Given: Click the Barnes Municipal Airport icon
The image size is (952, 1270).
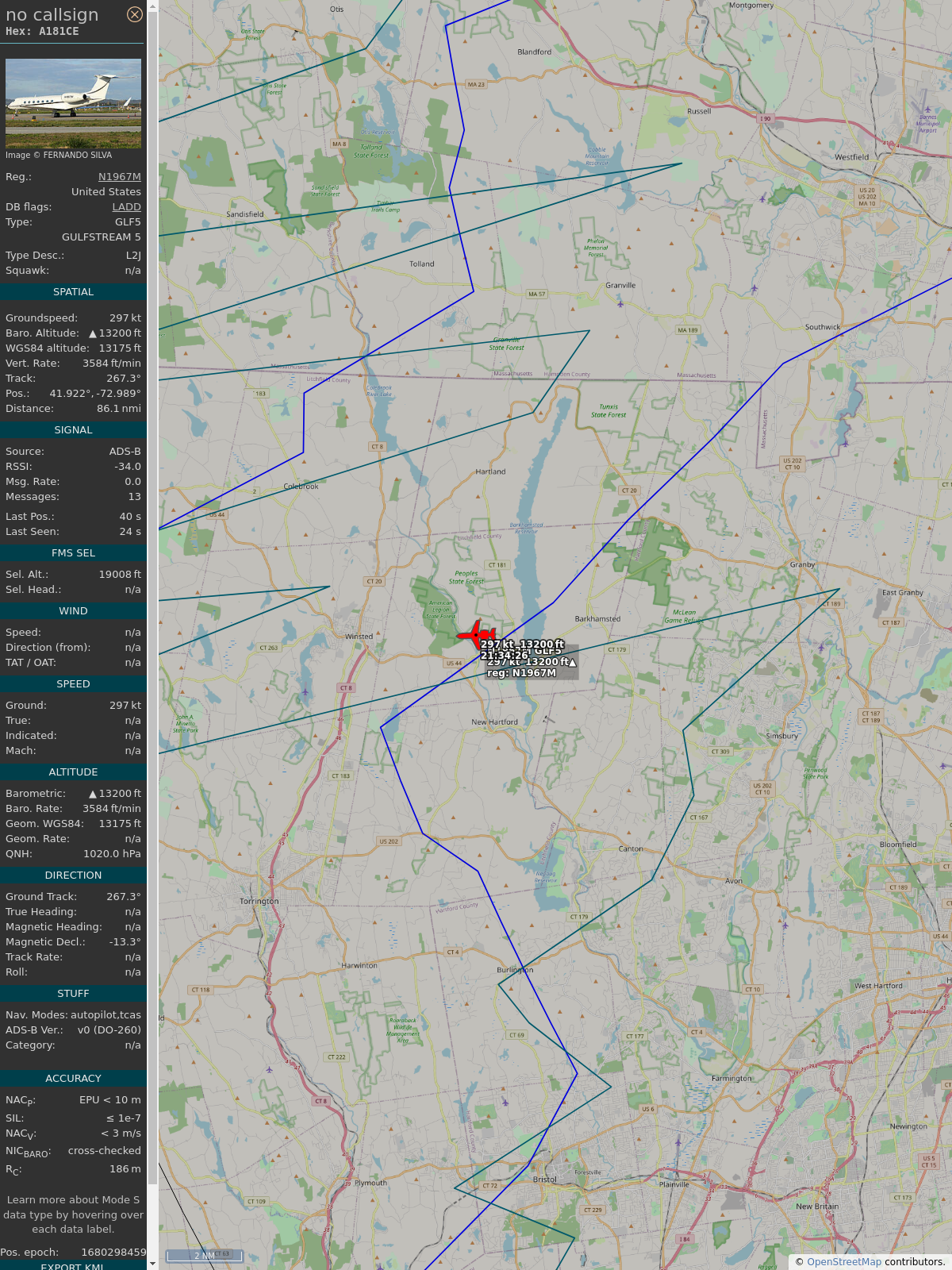Looking at the screenshot, I should tap(926, 110).
